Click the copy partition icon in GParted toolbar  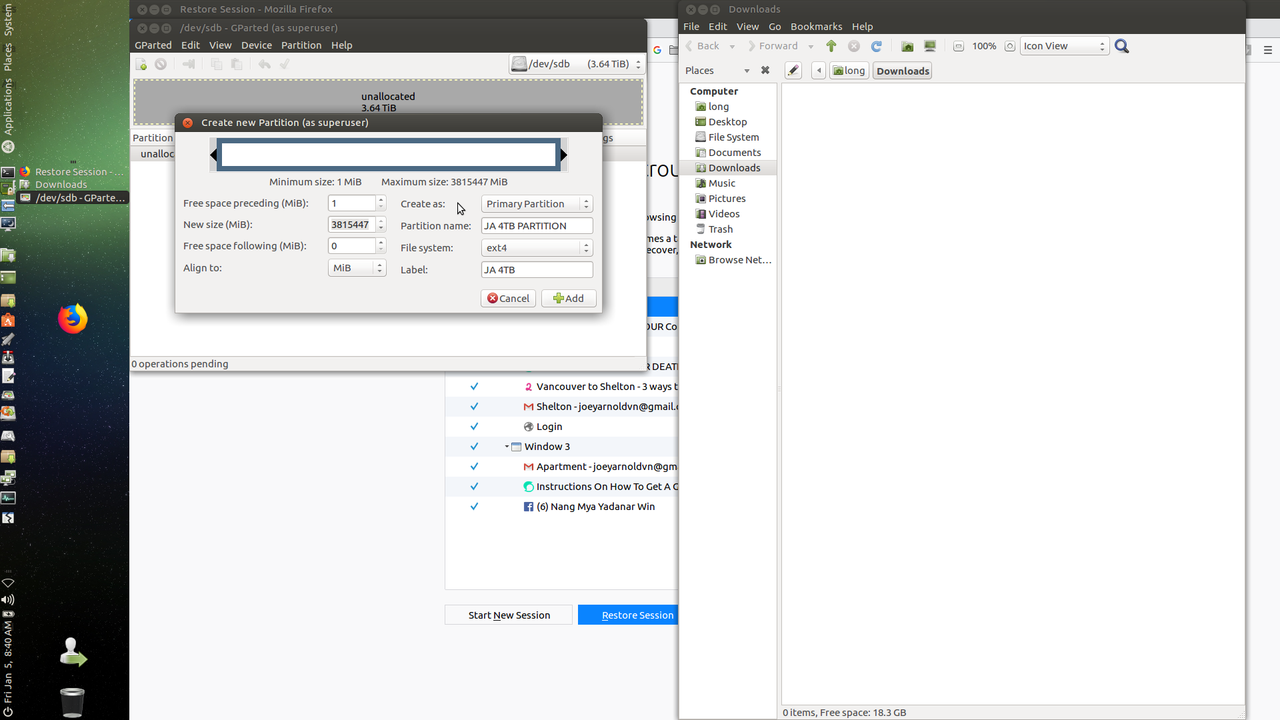coord(216,64)
